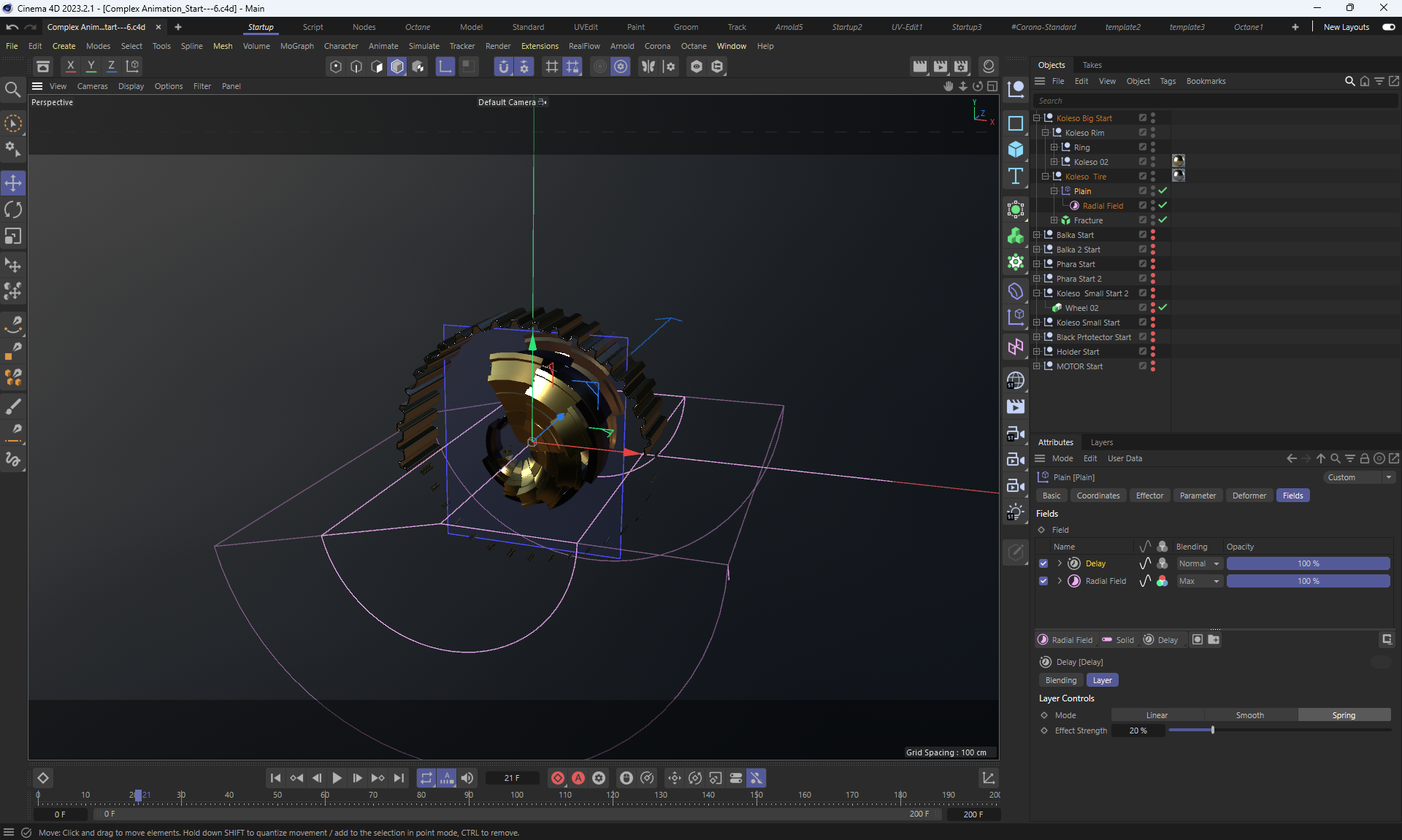Click the Blending tab button for Delay
Screen dimensions: 1402x840
[x=1060, y=680]
